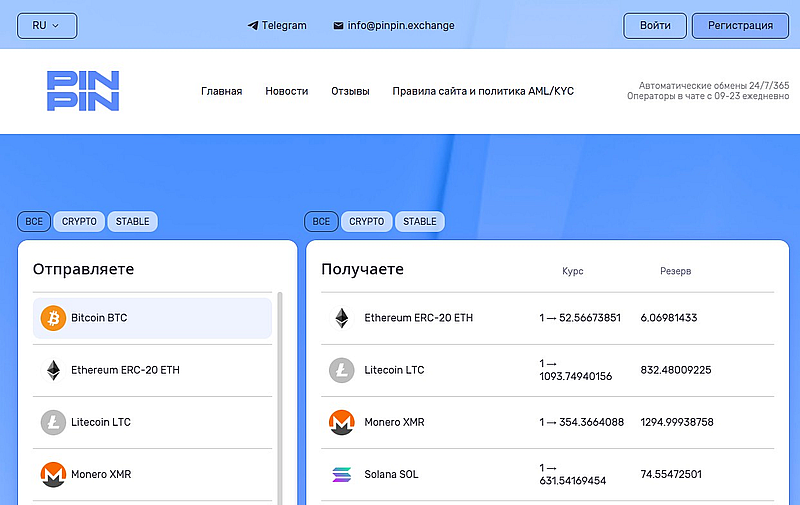Open the Новости menu item

point(287,91)
